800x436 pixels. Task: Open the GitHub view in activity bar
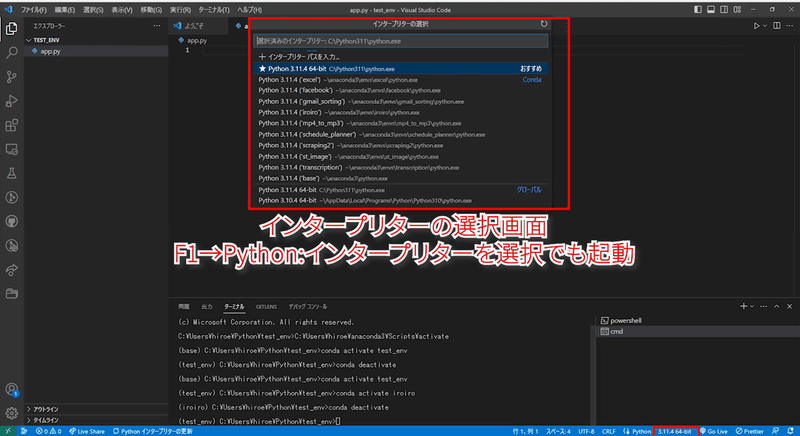[11, 221]
